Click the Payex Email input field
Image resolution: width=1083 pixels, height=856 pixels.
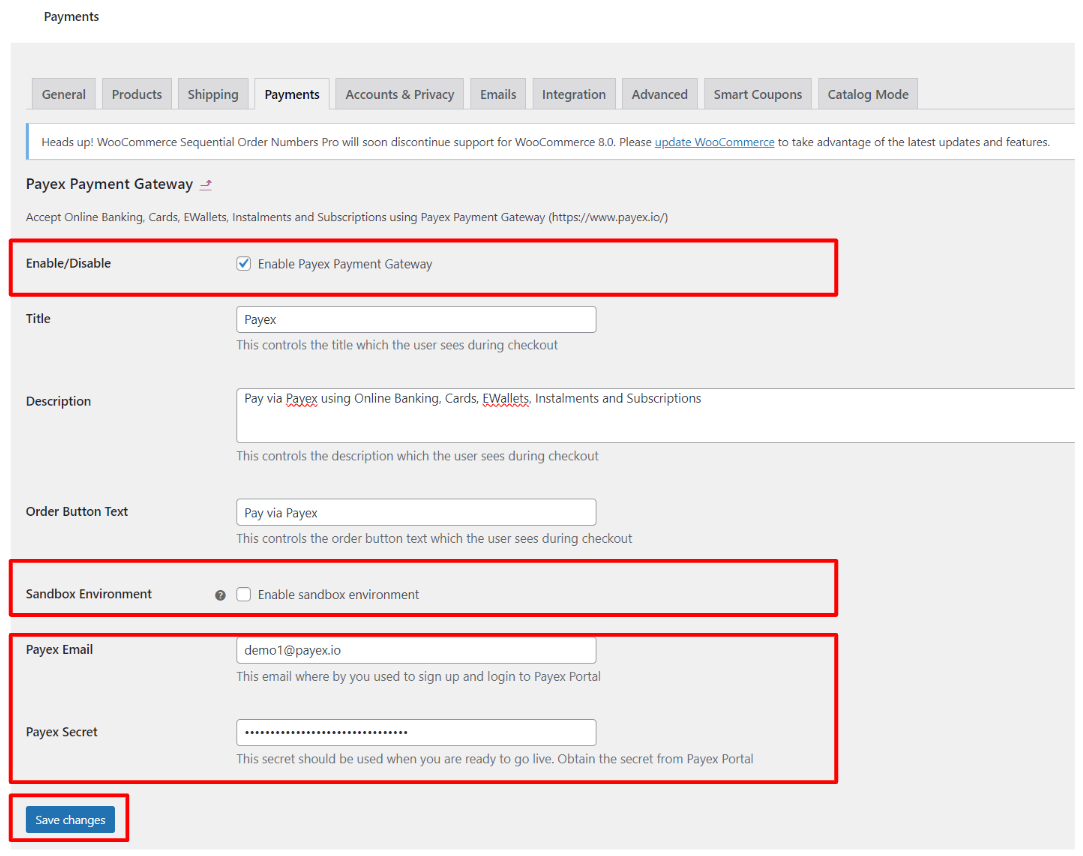pos(416,650)
